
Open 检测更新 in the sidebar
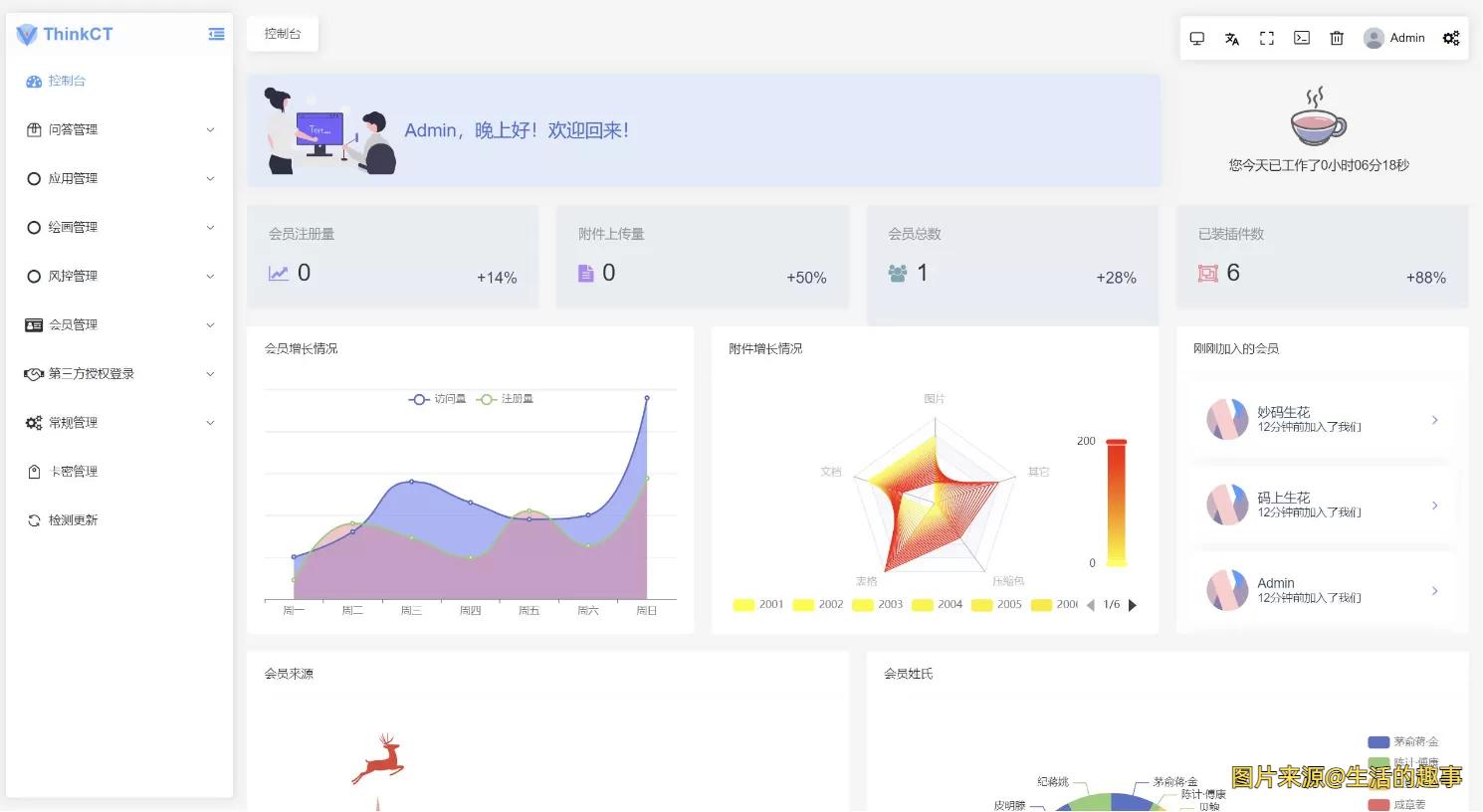[x=74, y=520]
